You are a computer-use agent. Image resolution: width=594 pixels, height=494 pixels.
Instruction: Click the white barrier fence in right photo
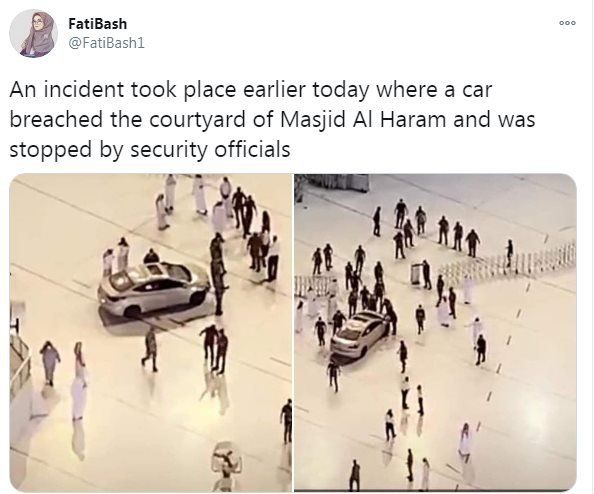[x=508, y=261]
